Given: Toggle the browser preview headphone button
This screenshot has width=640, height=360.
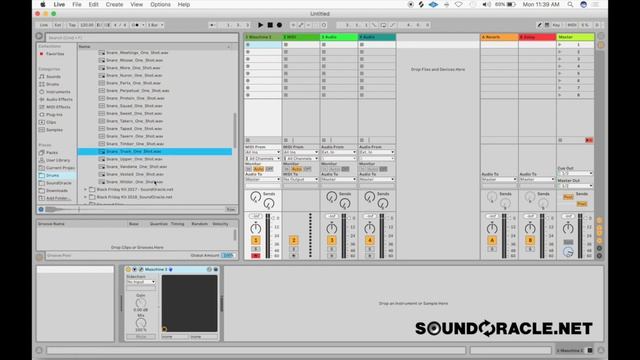Looking at the screenshot, I should point(41,209).
